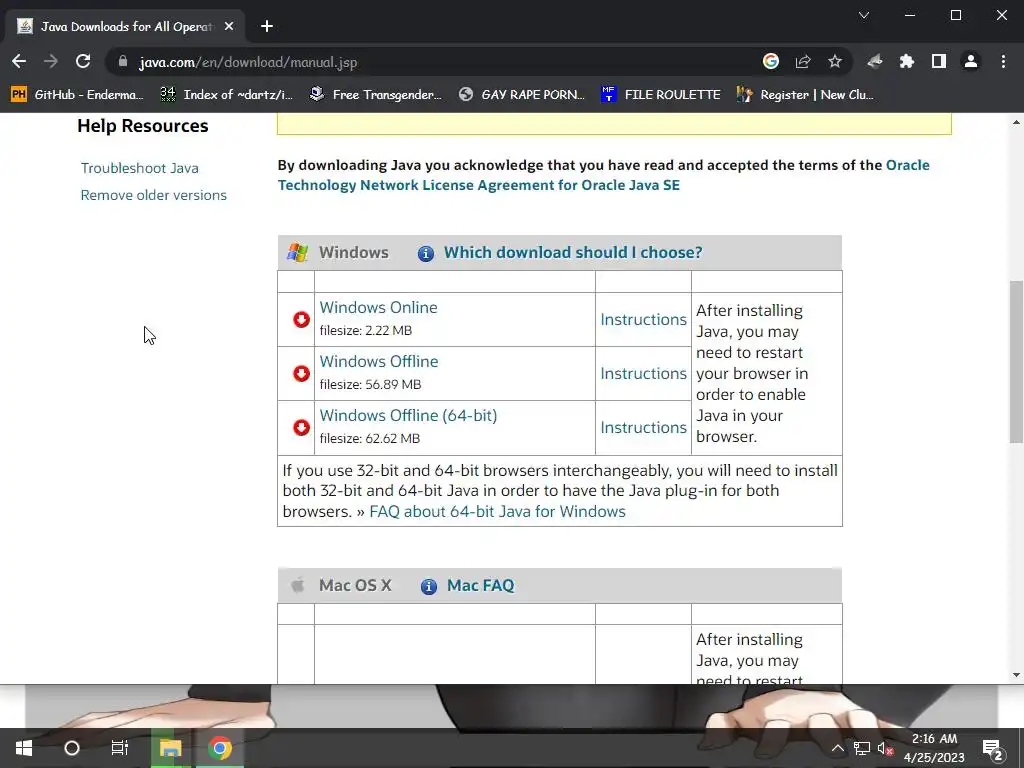Close the Java Downloads tab

coord(229,26)
